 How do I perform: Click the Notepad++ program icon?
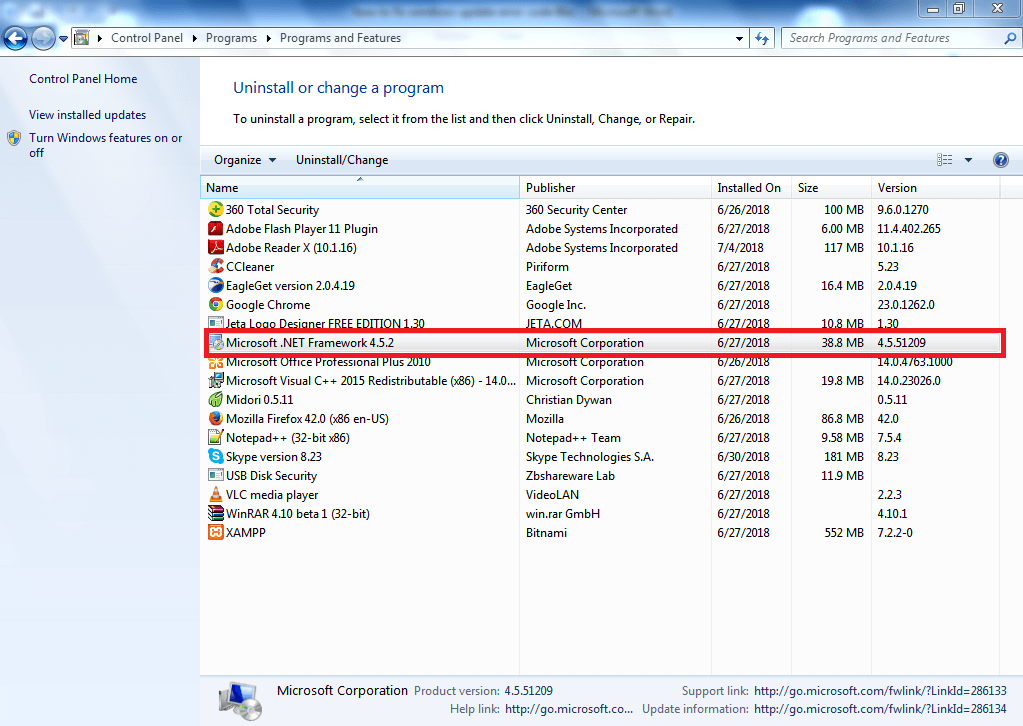pos(215,437)
